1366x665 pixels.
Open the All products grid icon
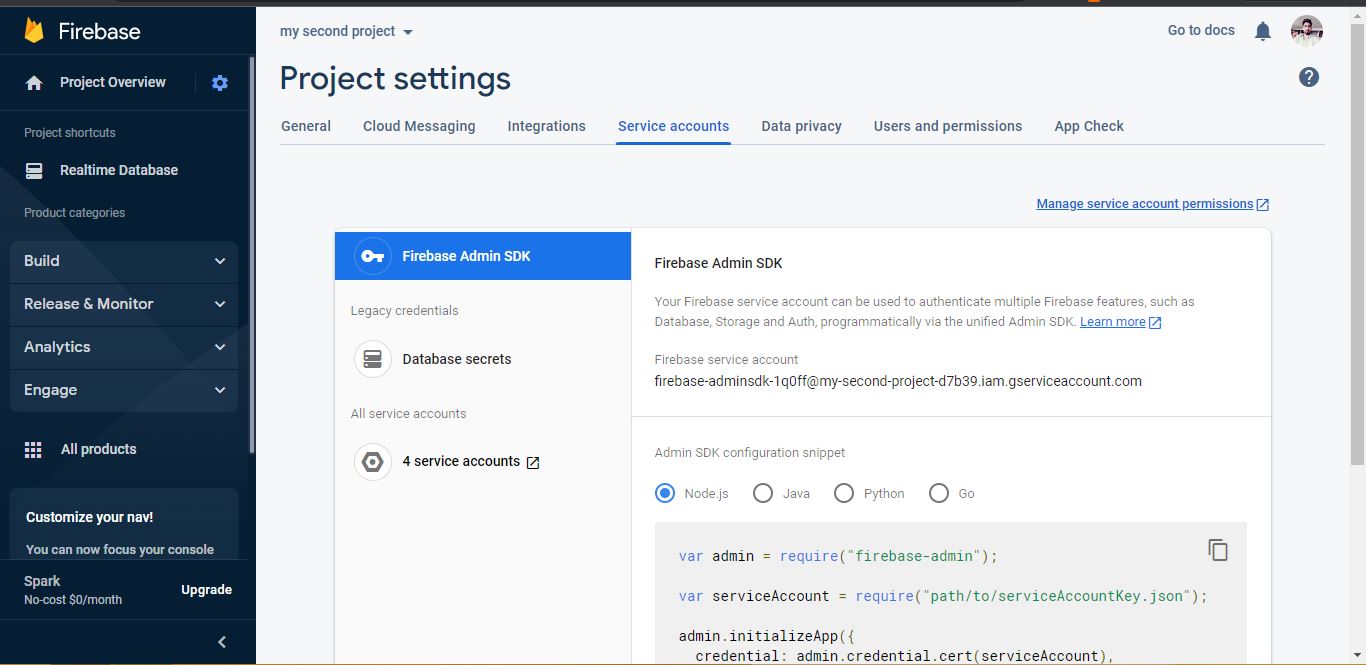[x=33, y=450]
